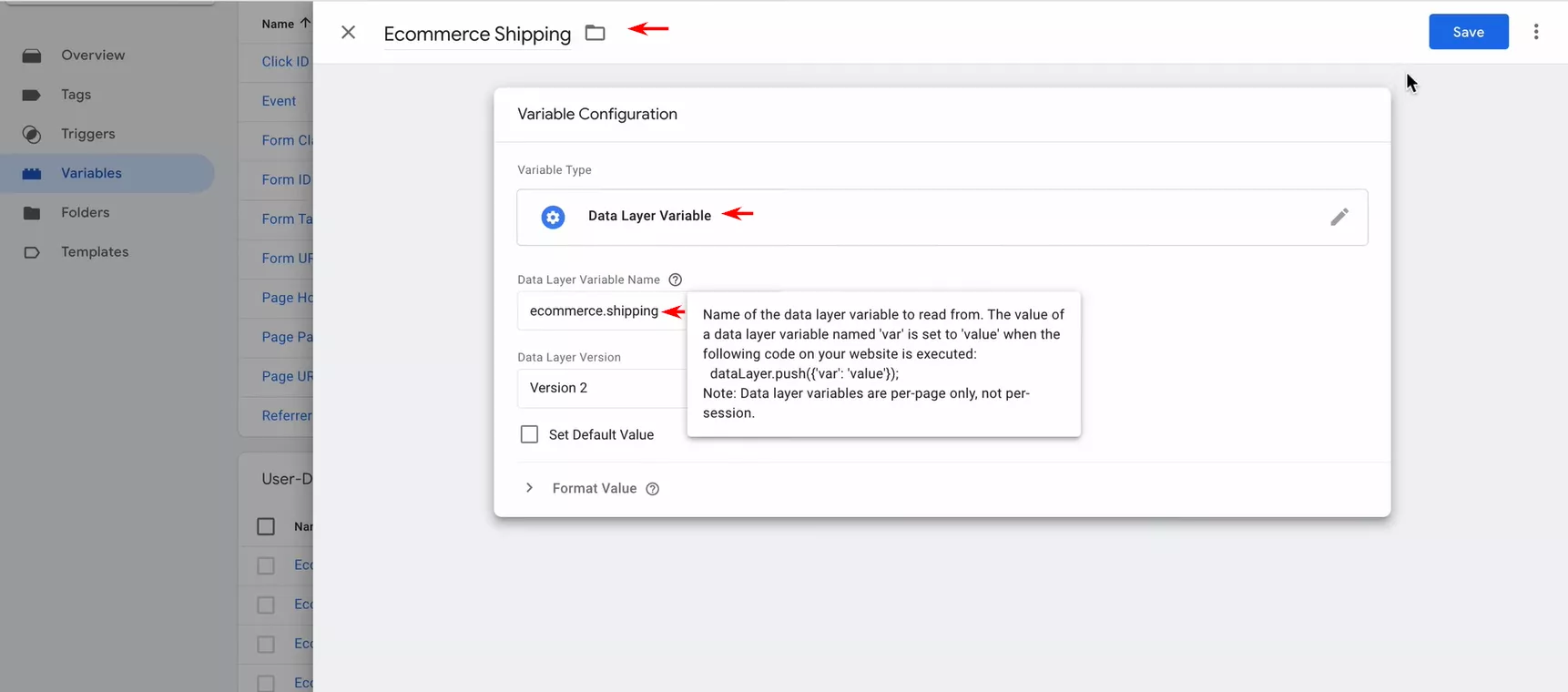
Task: Open the Data Layer Version dropdown showing Version 2
Action: tap(603, 388)
